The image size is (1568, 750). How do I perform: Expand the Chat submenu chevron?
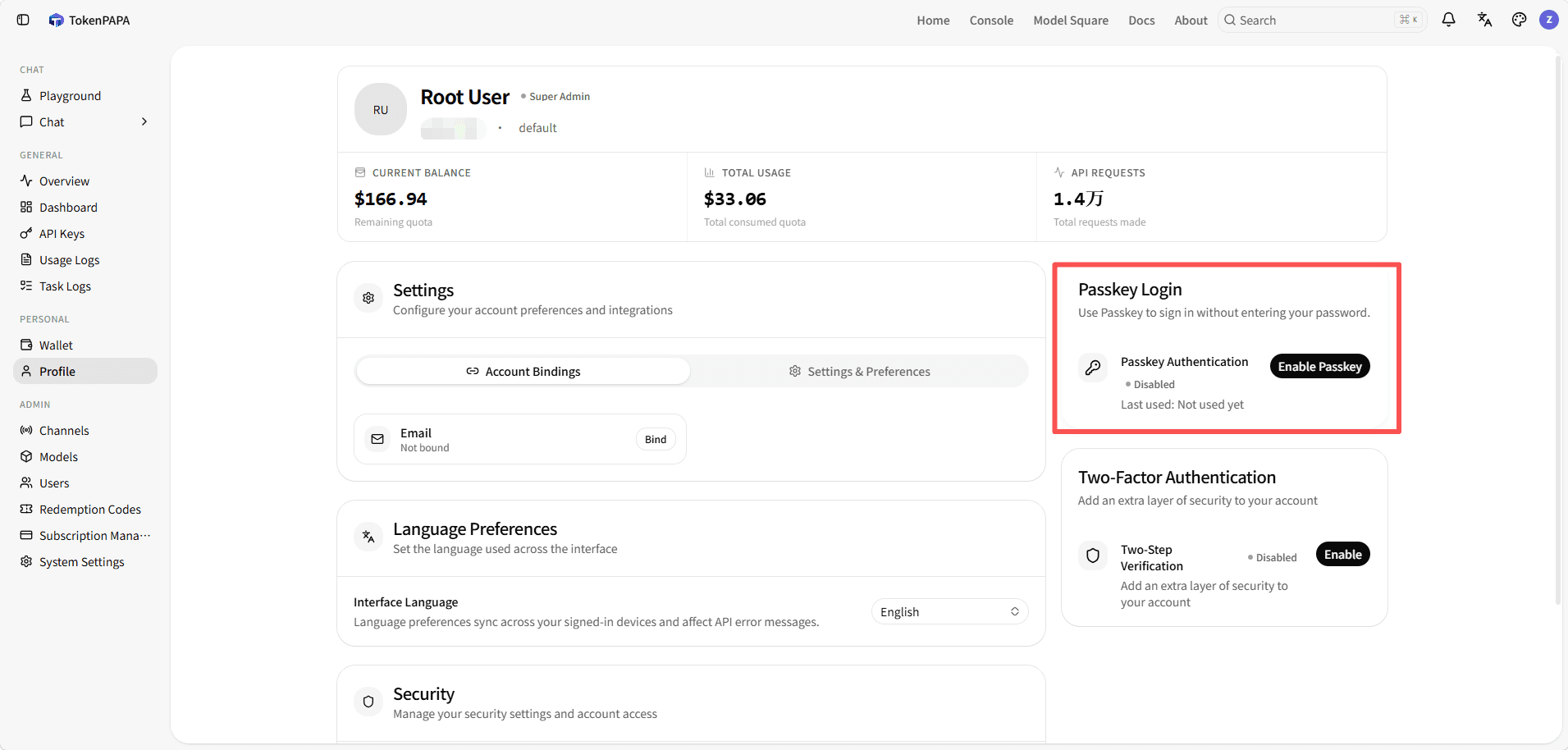click(144, 121)
